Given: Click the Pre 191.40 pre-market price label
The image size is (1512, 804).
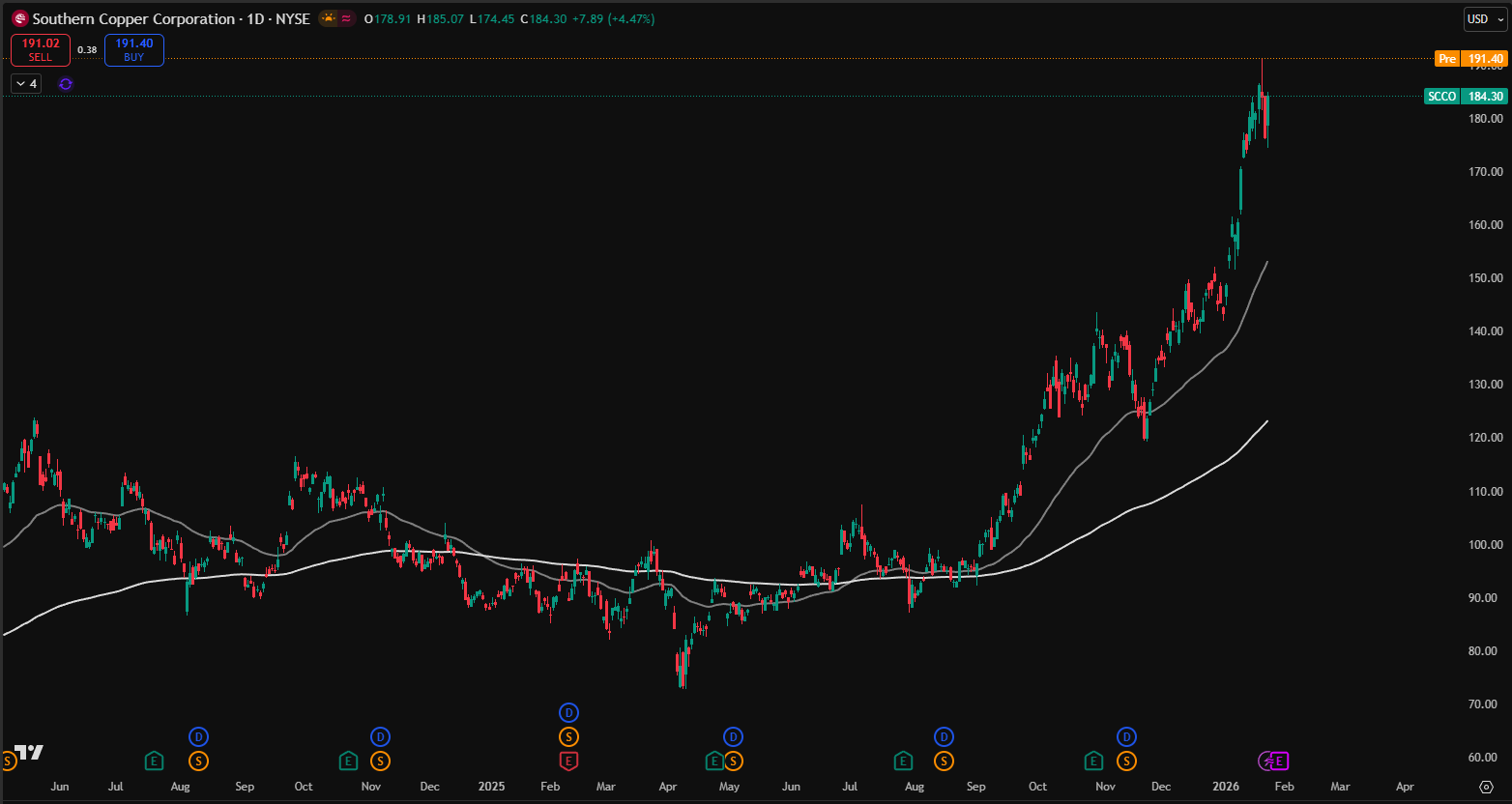Looking at the screenshot, I should point(1470,59).
